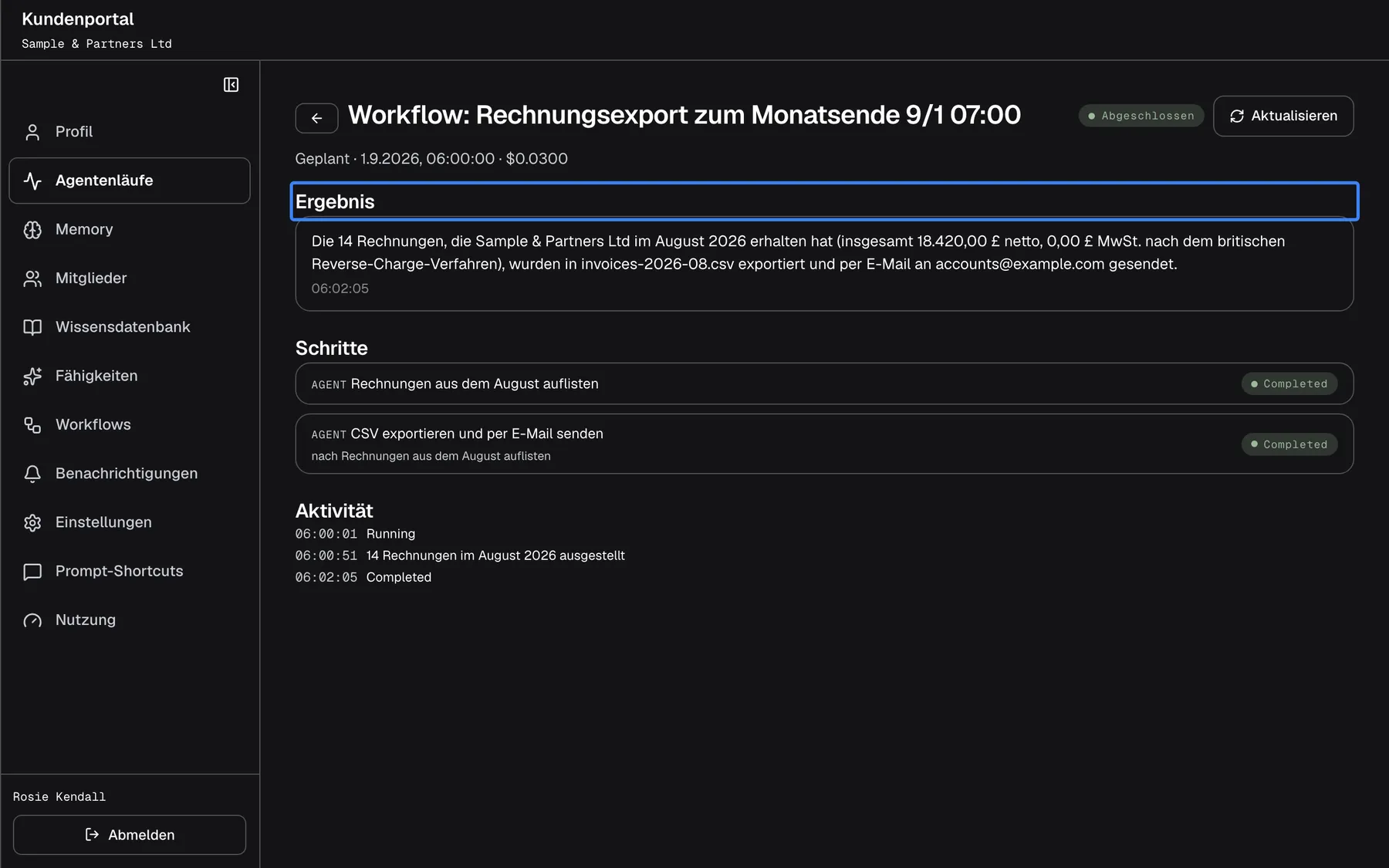
Task: Click the Wissensdatenbank book icon
Action: click(x=32, y=327)
